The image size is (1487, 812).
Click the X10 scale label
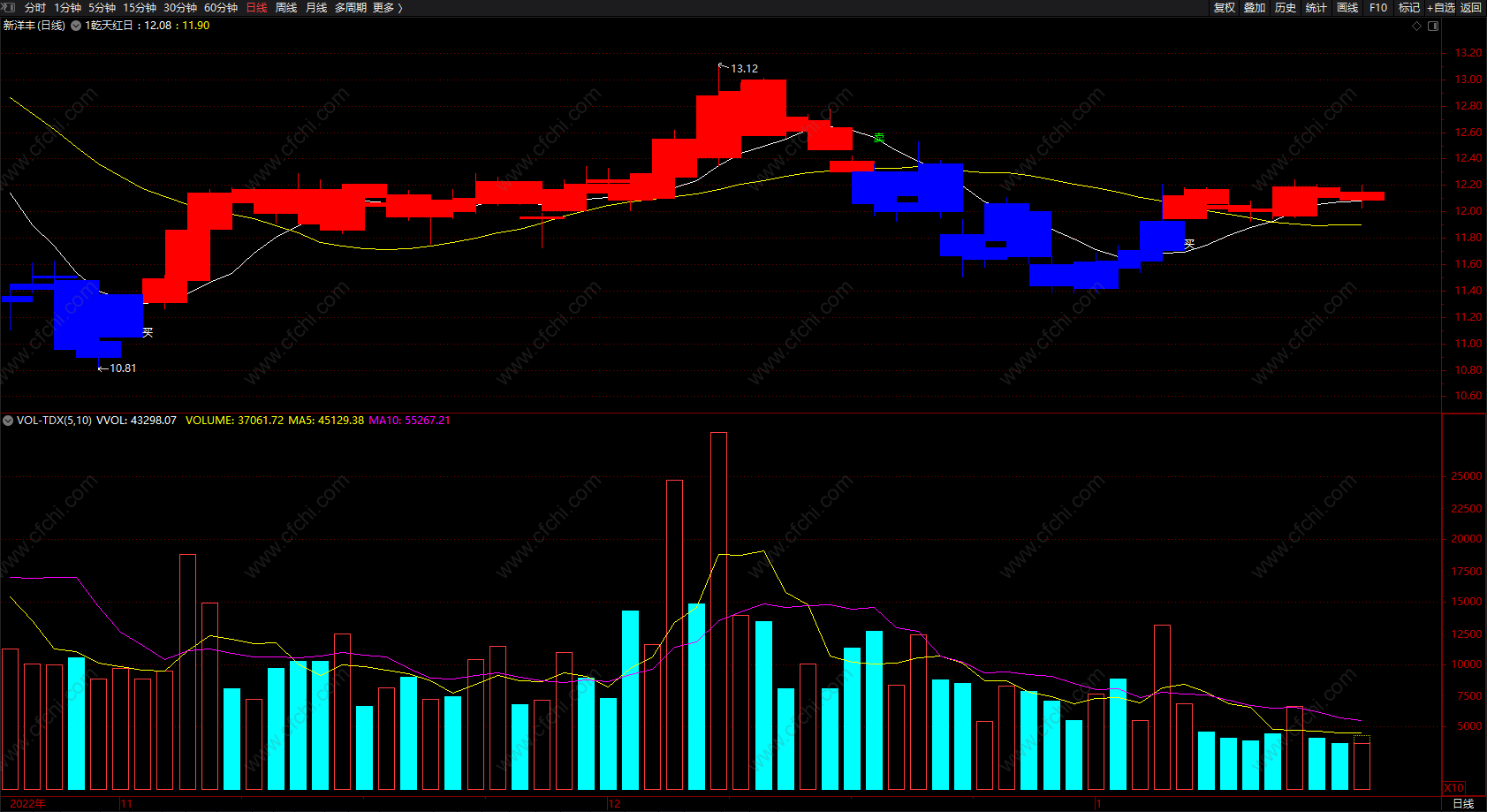[x=1454, y=787]
